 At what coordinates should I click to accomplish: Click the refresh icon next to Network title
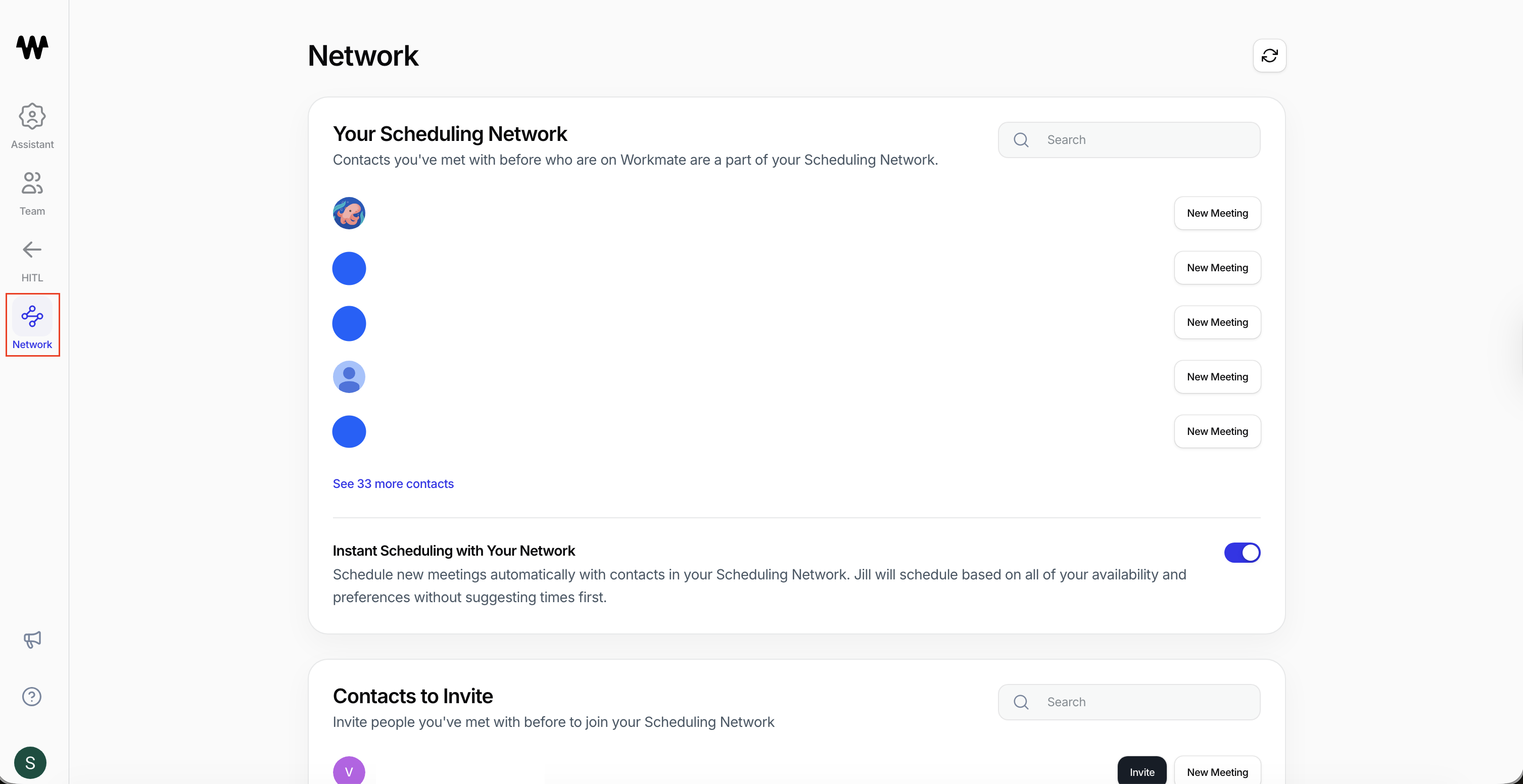1269,56
